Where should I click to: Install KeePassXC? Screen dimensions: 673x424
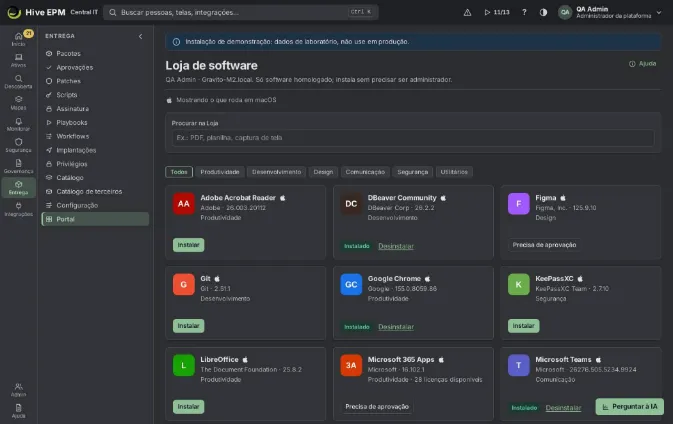pos(523,326)
